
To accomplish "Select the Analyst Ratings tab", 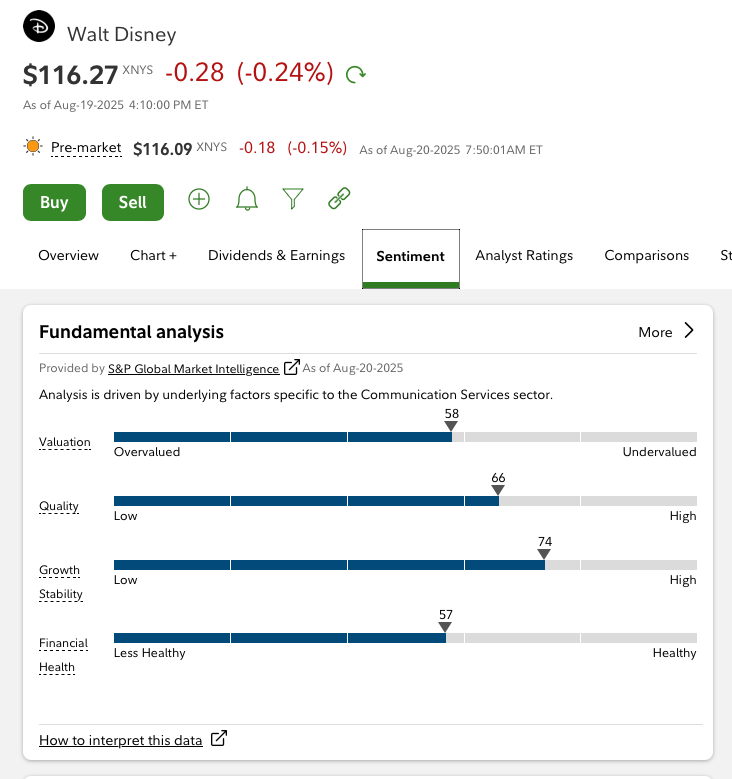I will 524,256.
